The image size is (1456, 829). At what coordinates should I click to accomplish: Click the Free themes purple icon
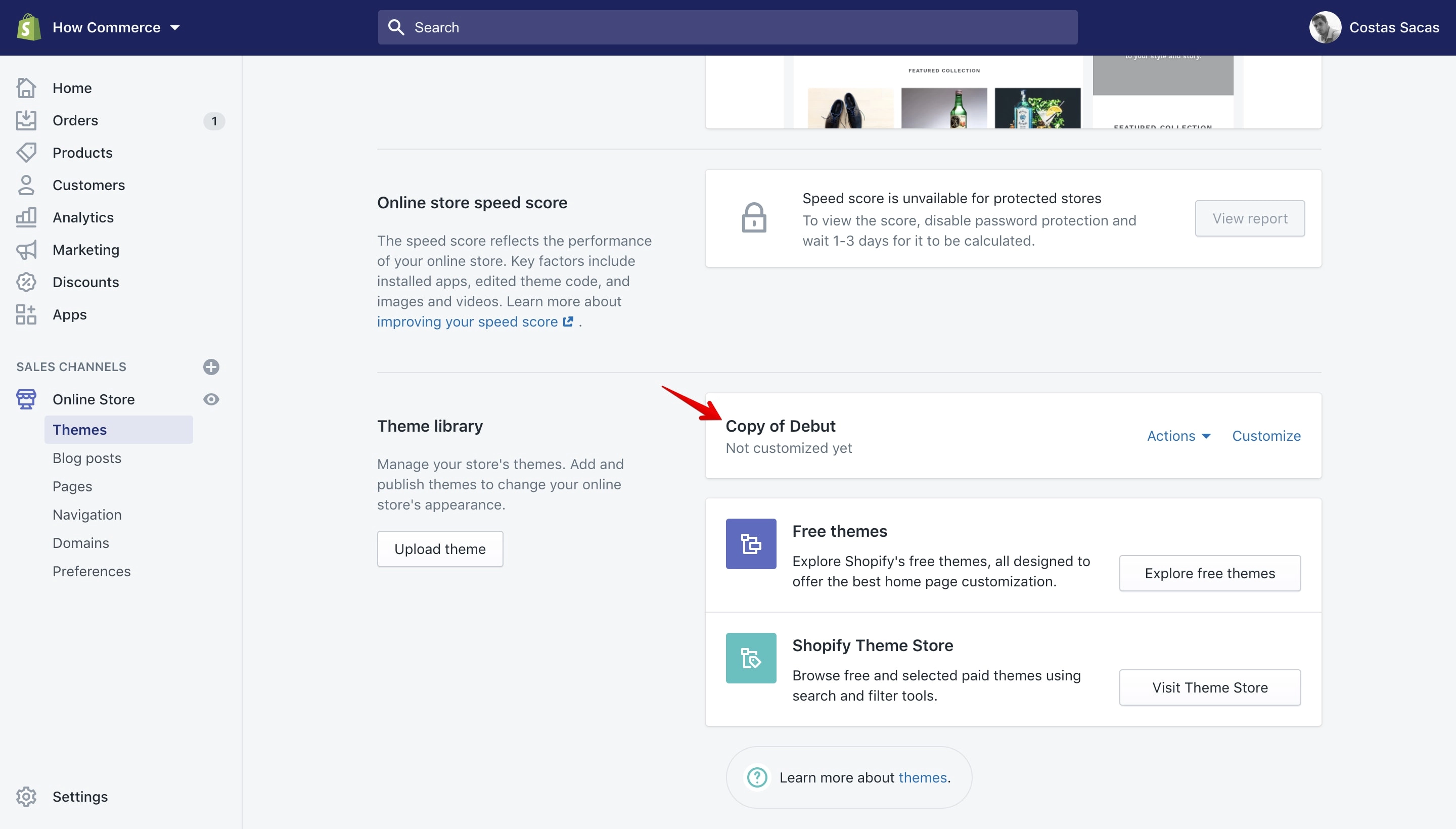click(750, 544)
